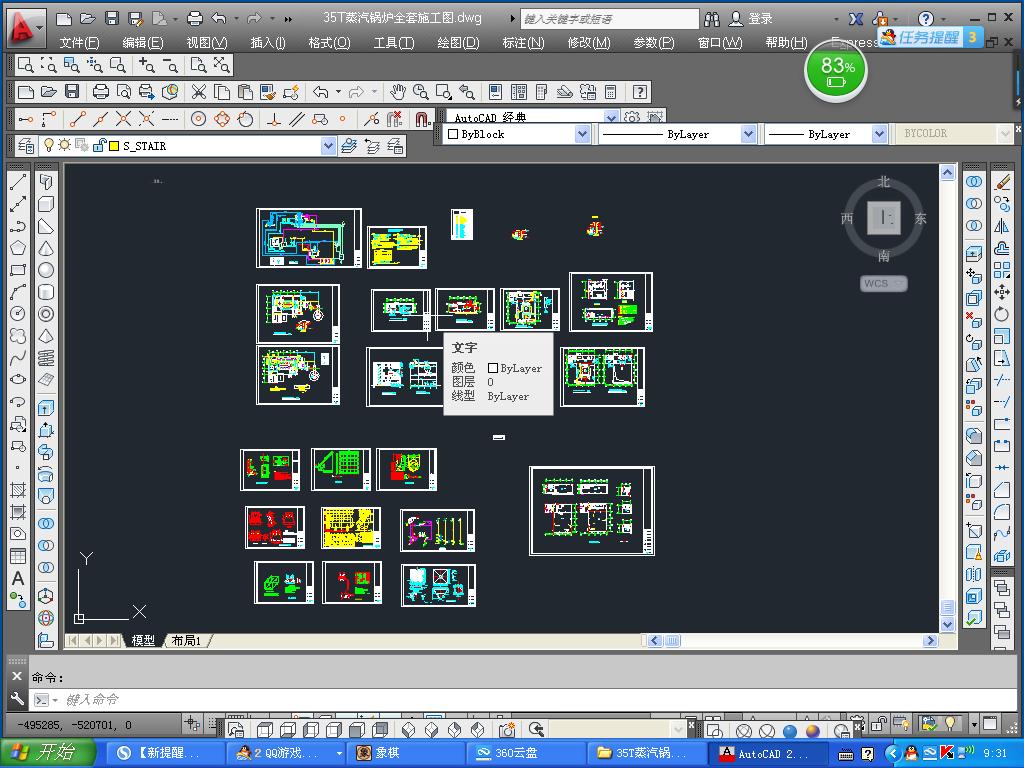Toggle snap mode icon beside coordinates
The width and height of the screenshot is (1024, 768).
tap(193, 723)
